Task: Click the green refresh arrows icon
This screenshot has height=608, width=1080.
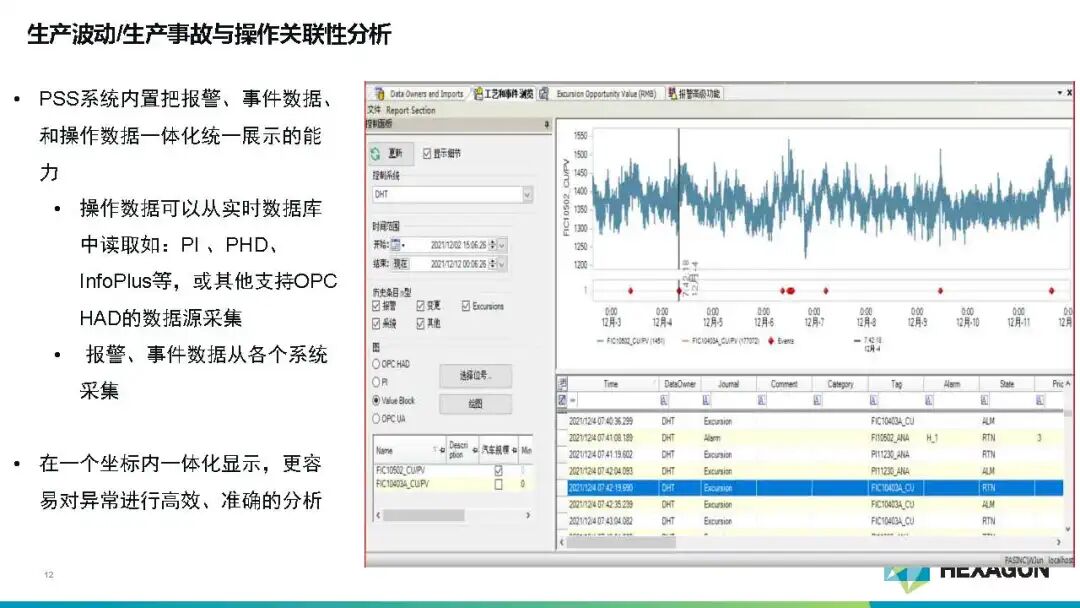Action: point(376,154)
